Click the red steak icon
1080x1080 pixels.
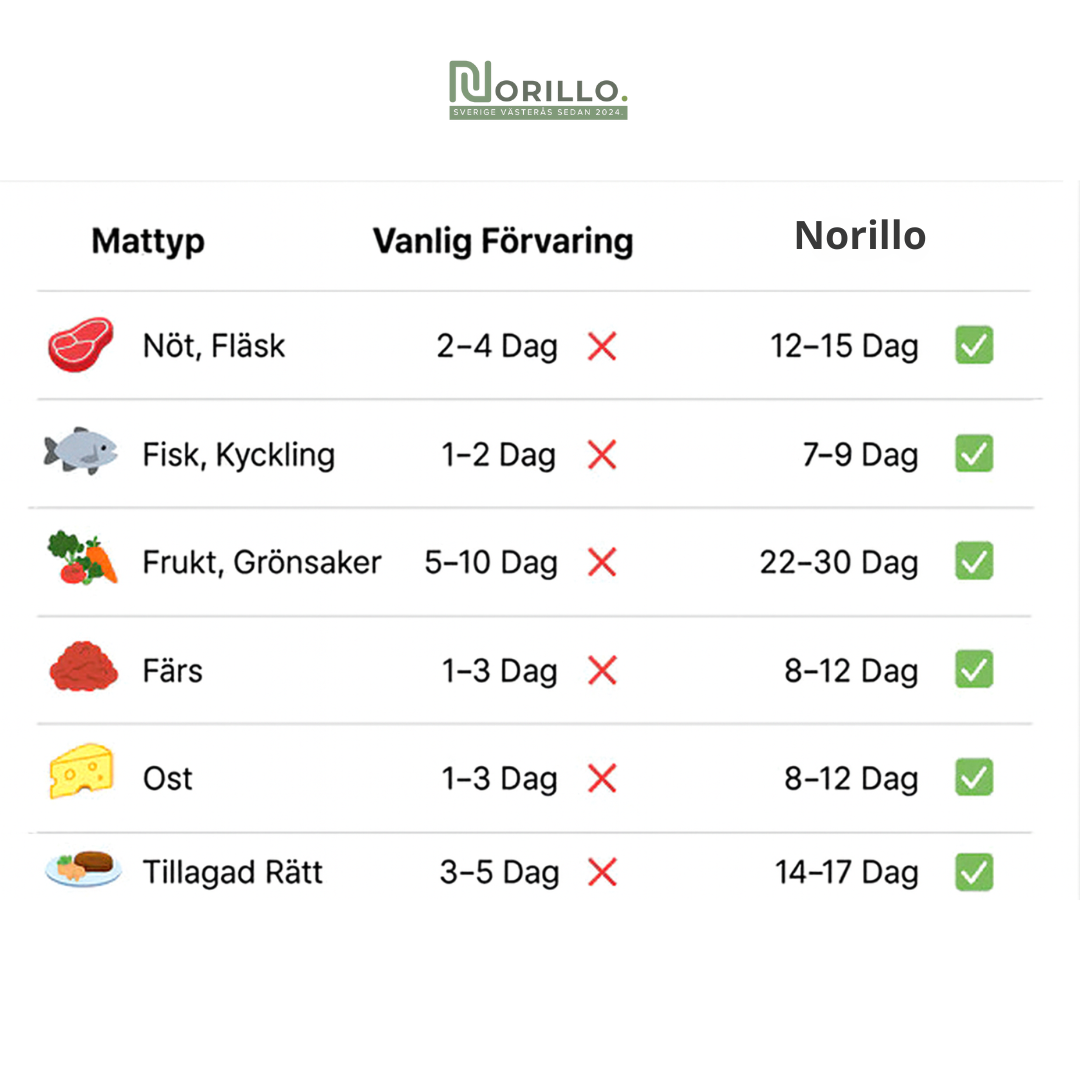point(81,345)
